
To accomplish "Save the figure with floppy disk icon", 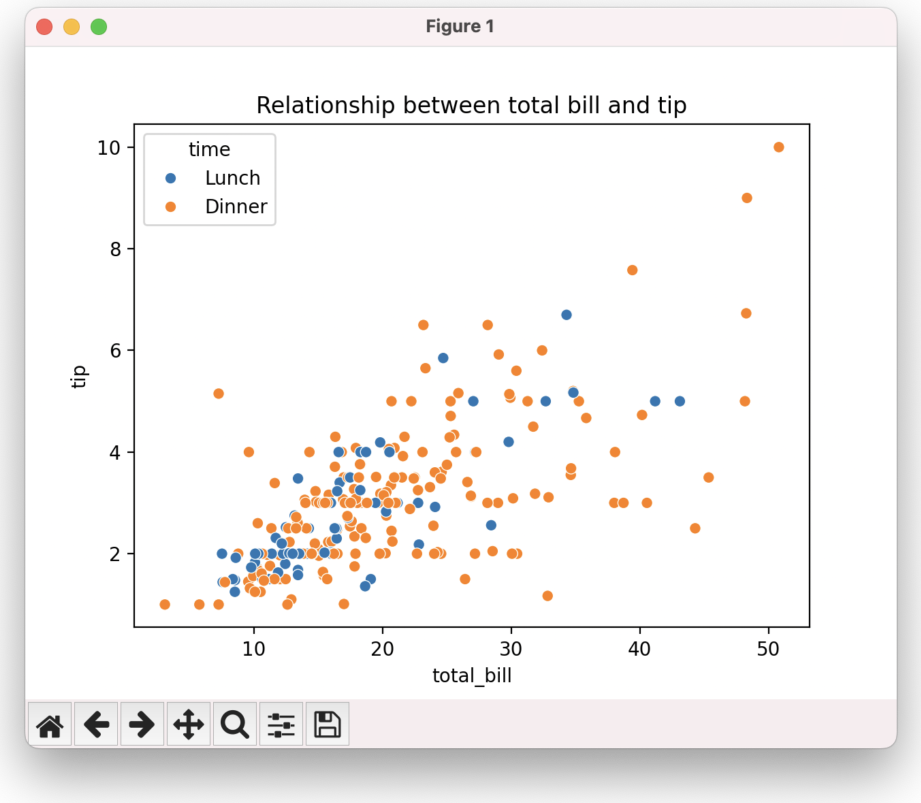I will coord(327,724).
